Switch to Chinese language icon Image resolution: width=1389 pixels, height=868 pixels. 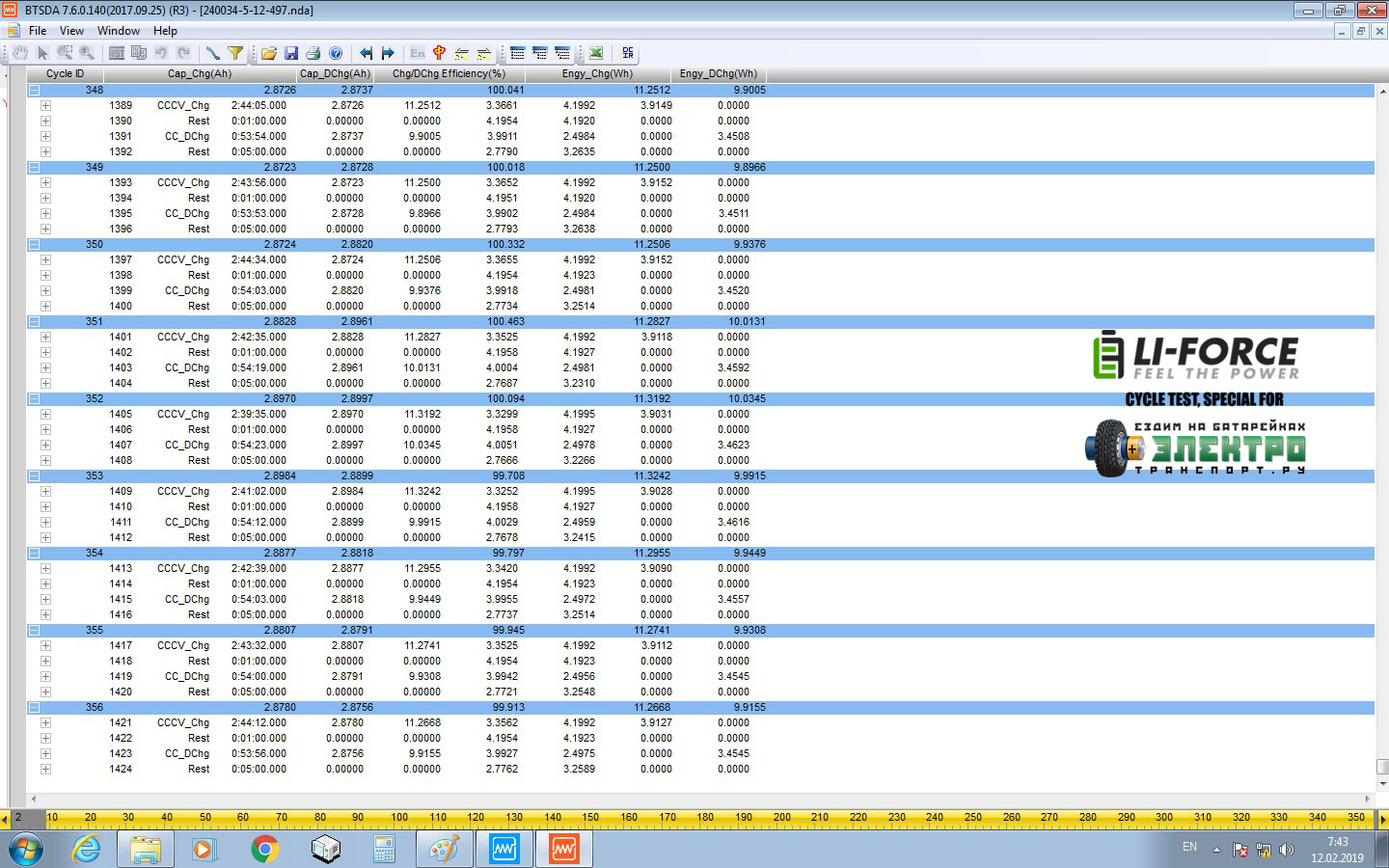440,53
